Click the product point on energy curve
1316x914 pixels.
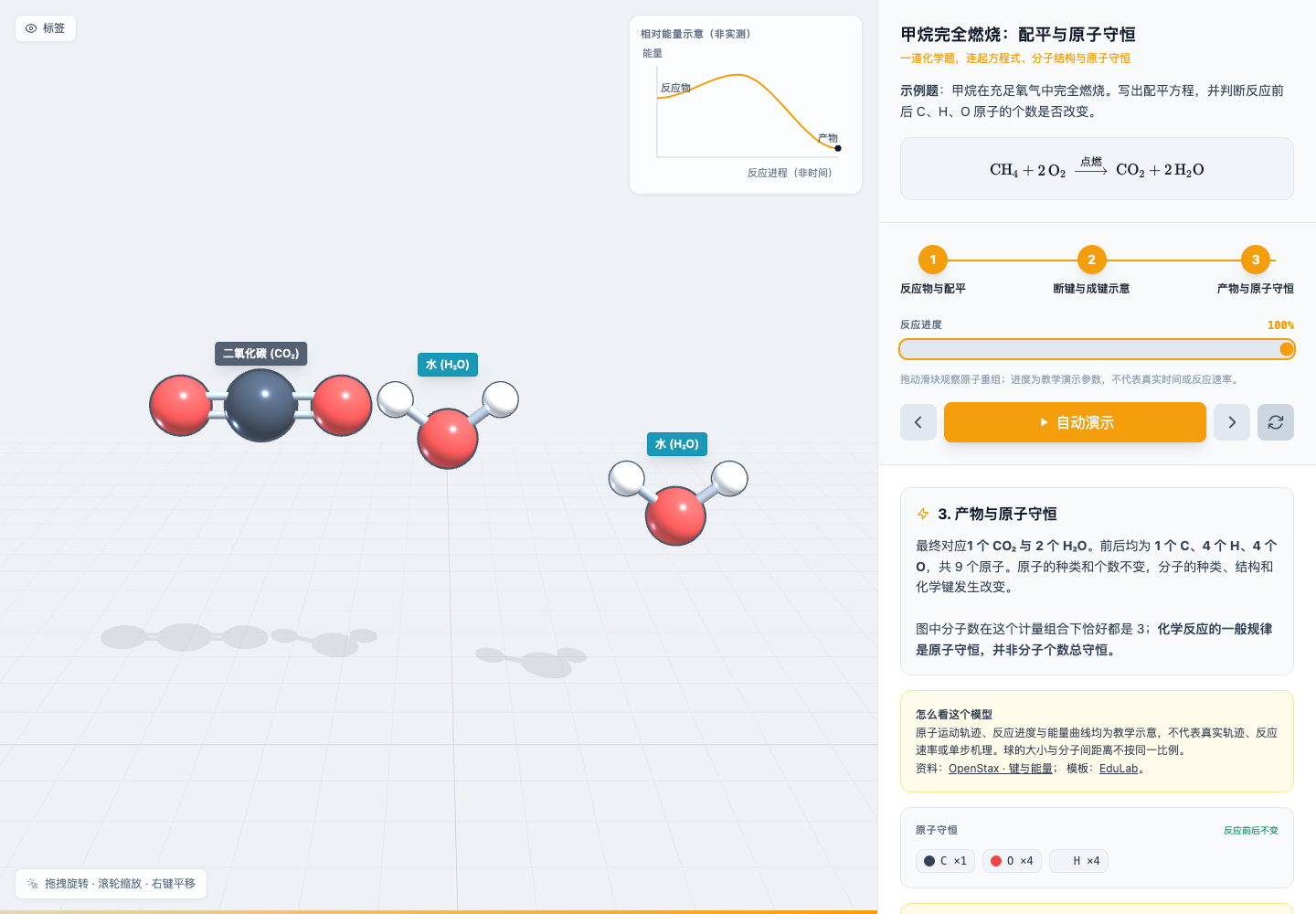click(838, 148)
